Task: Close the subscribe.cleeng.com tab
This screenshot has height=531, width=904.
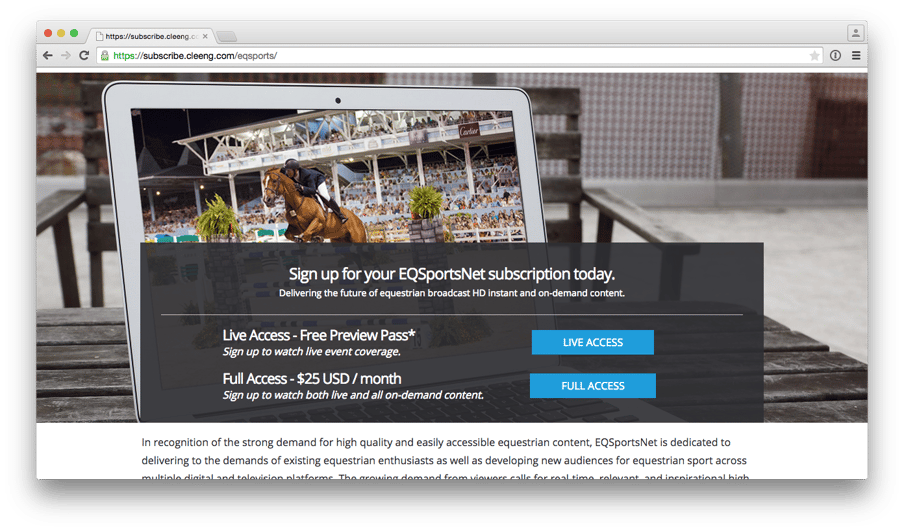Action: 205,36
